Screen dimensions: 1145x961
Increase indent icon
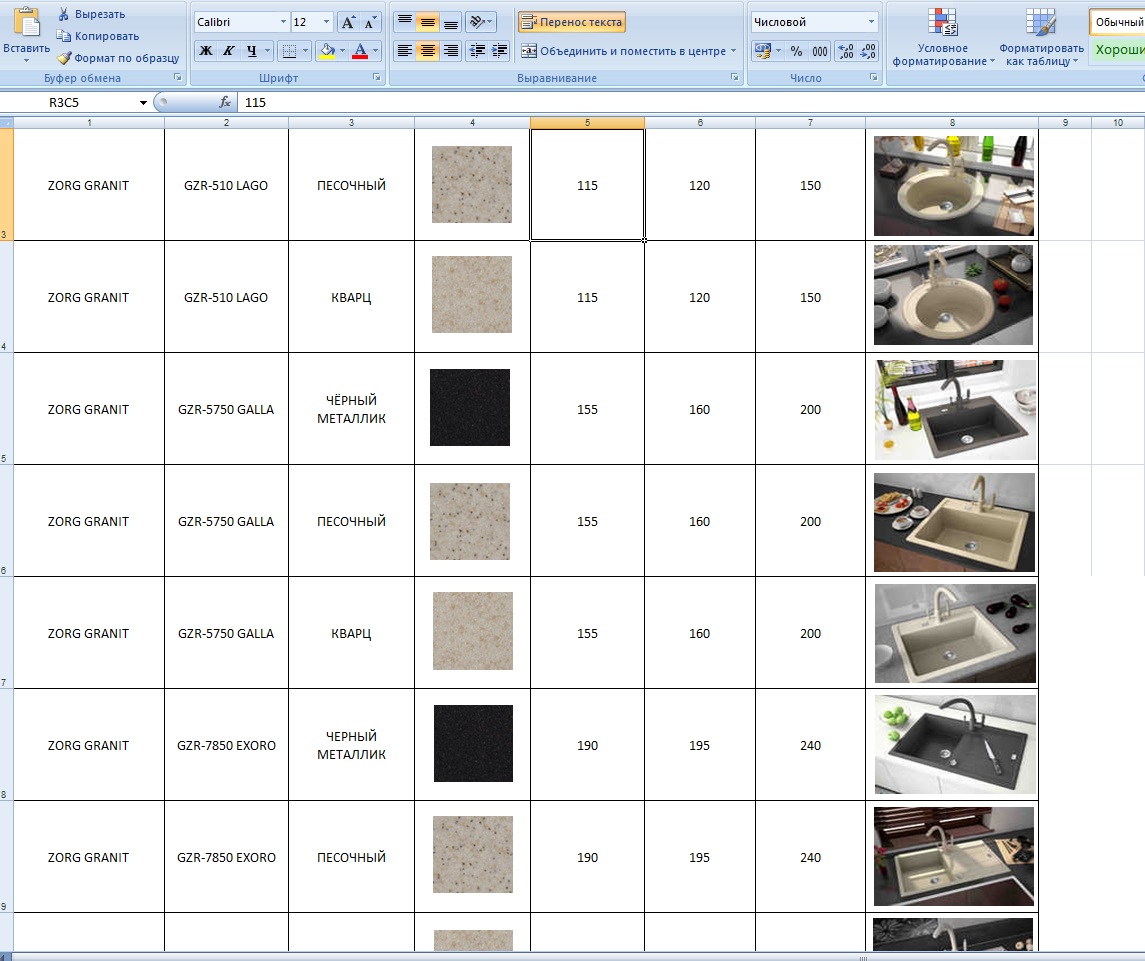coord(499,50)
